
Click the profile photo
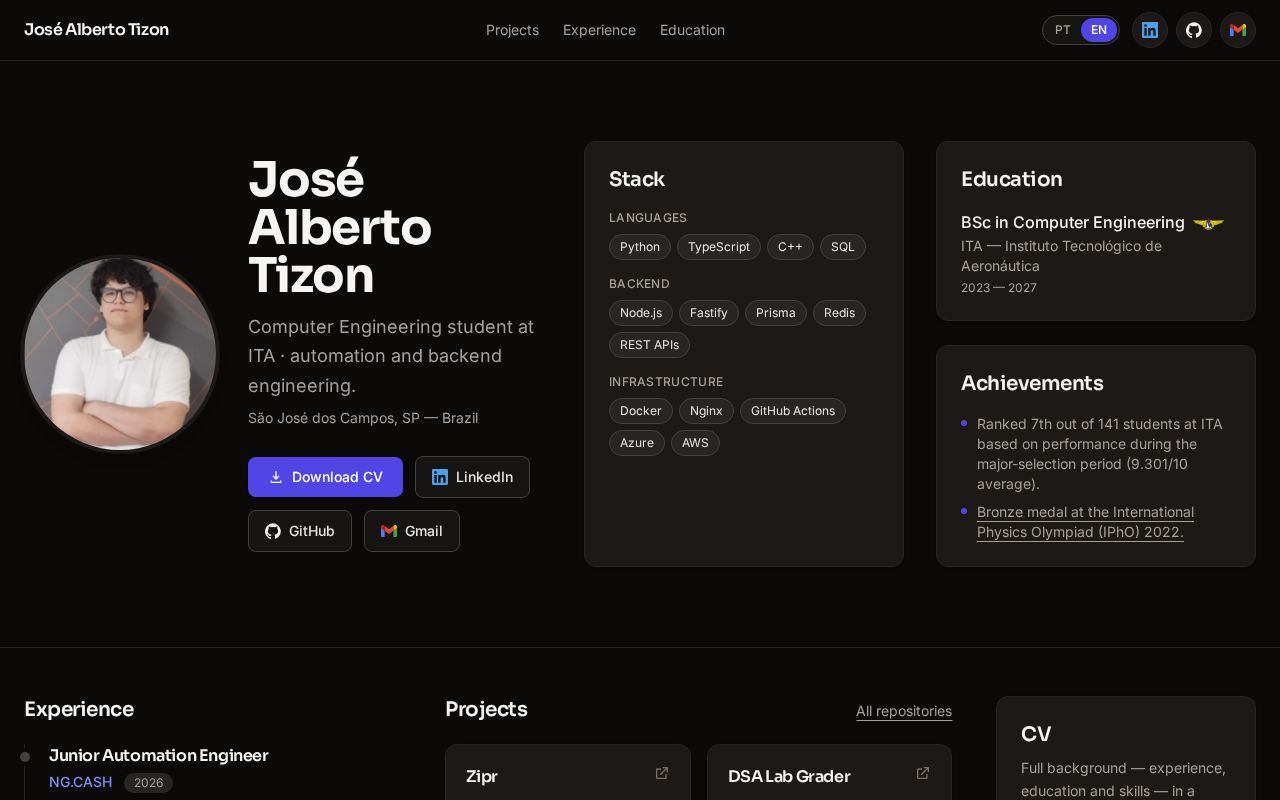(x=120, y=354)
